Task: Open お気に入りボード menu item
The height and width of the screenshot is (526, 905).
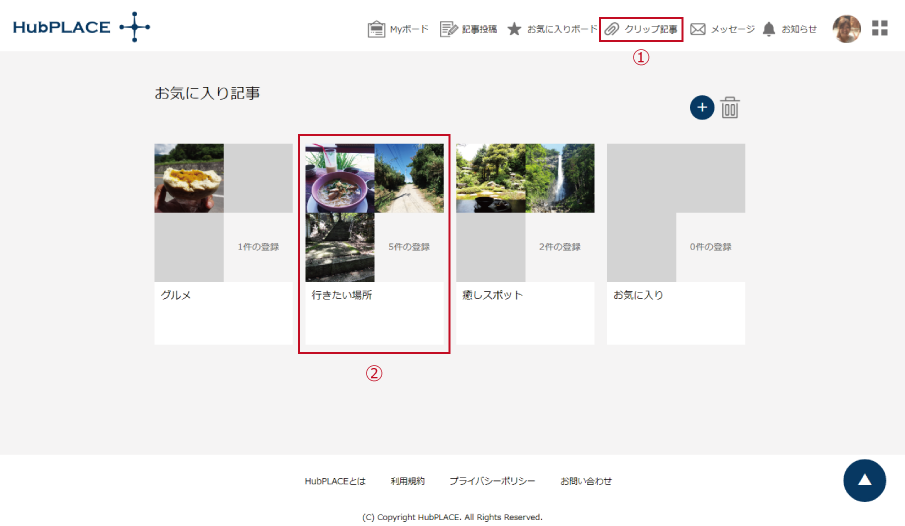Action: tap(552, 29)
